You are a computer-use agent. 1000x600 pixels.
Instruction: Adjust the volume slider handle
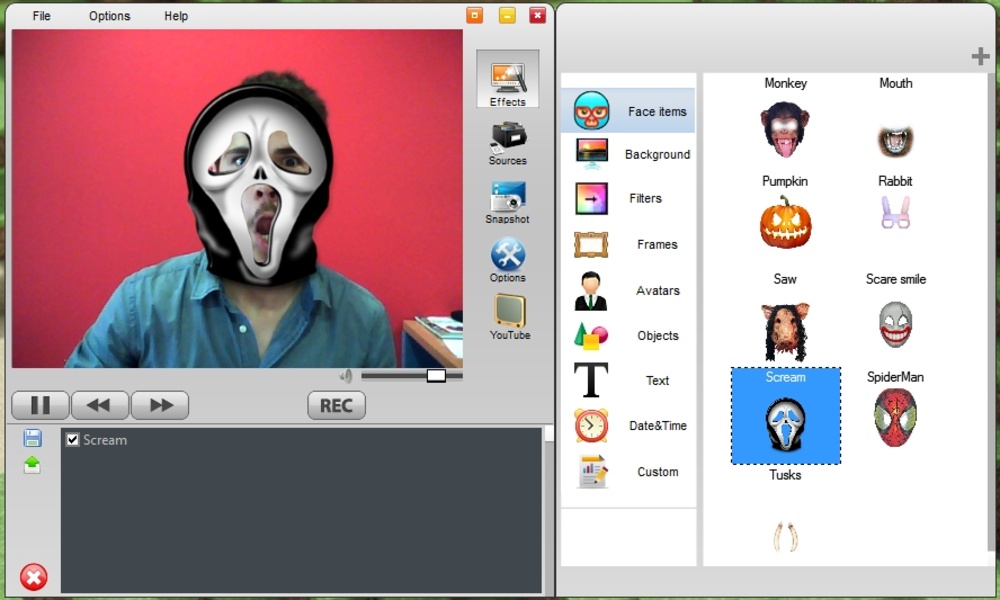[436, 376]
